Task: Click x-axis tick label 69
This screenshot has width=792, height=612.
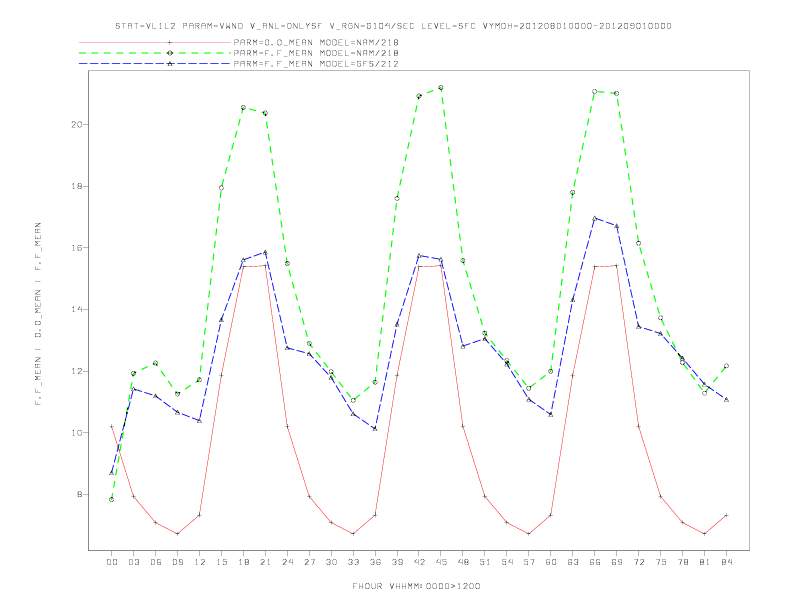Action: (617, 562)
